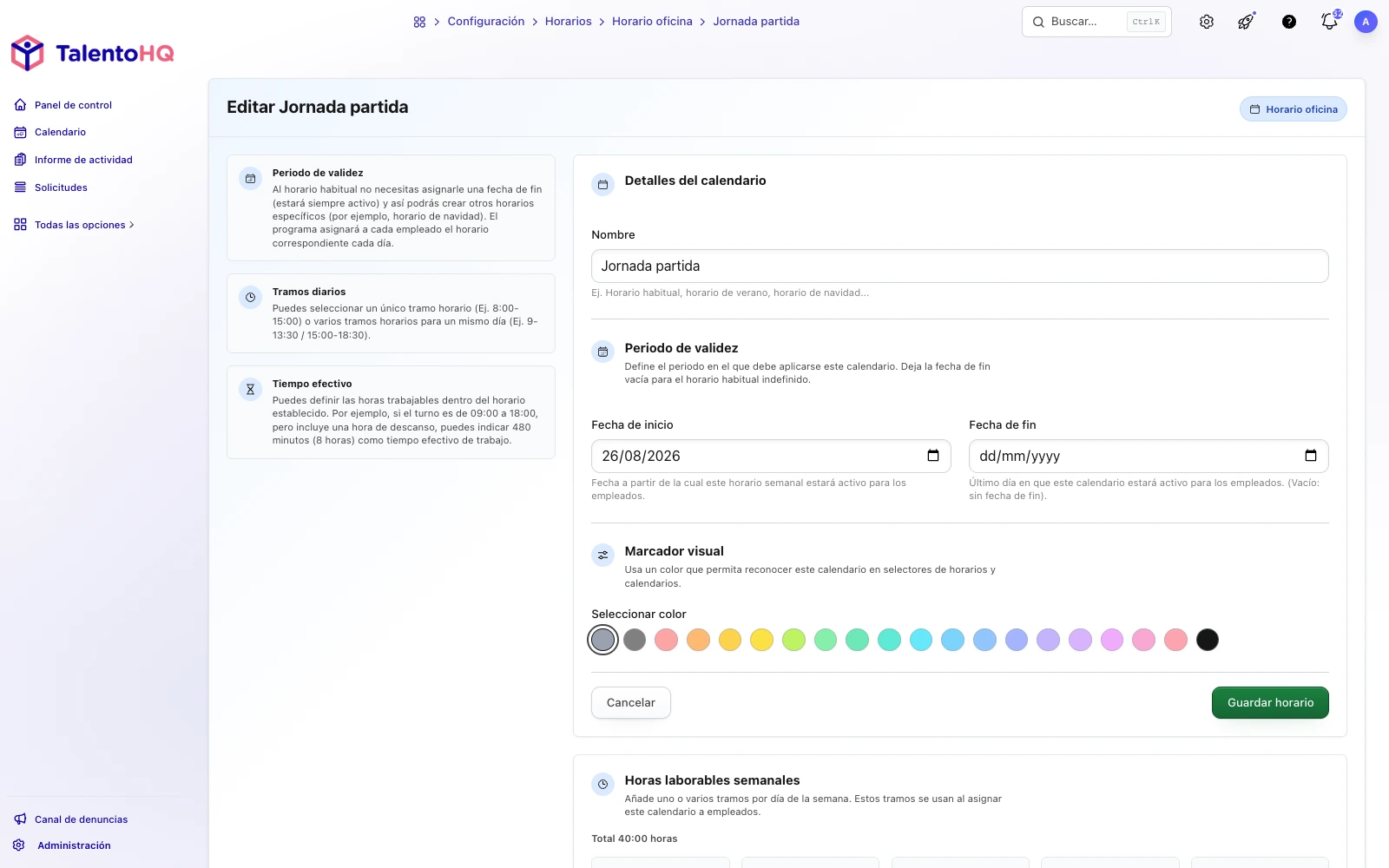Click the 'Total 40:00 horas' text
The width and height of the screenshot is (1389, 868).
tap(635, 838)
